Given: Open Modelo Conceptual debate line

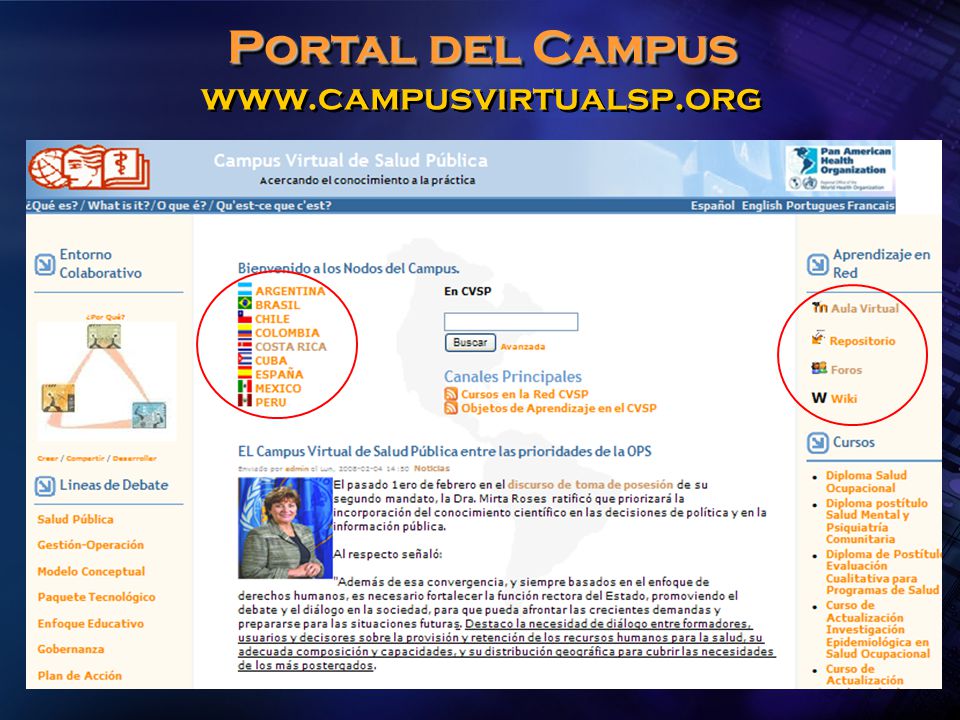Looking at the screenshot, I should [x=91, y=571].
